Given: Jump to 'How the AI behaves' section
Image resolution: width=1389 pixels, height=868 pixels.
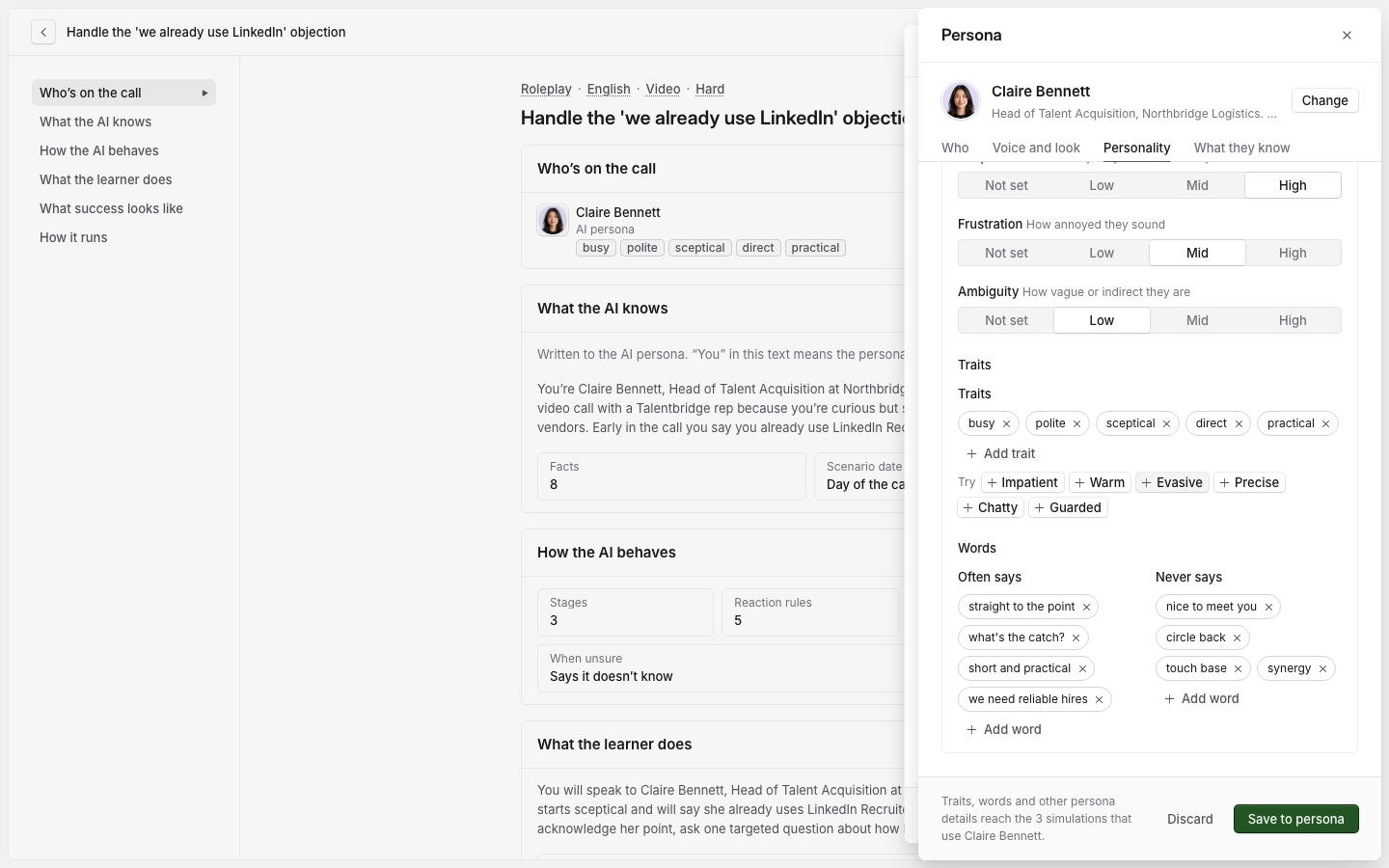Looking at the screenshot, I should coord(123,150).
